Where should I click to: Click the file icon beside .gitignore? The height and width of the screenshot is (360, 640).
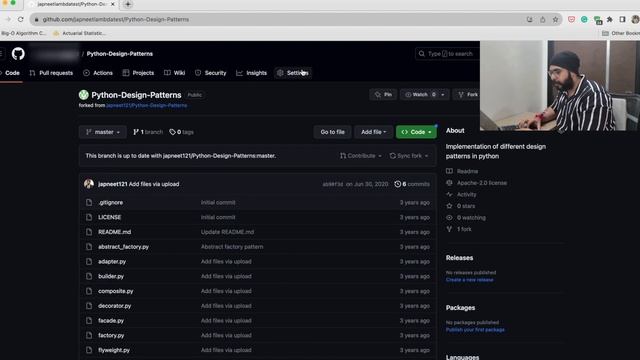89,203
